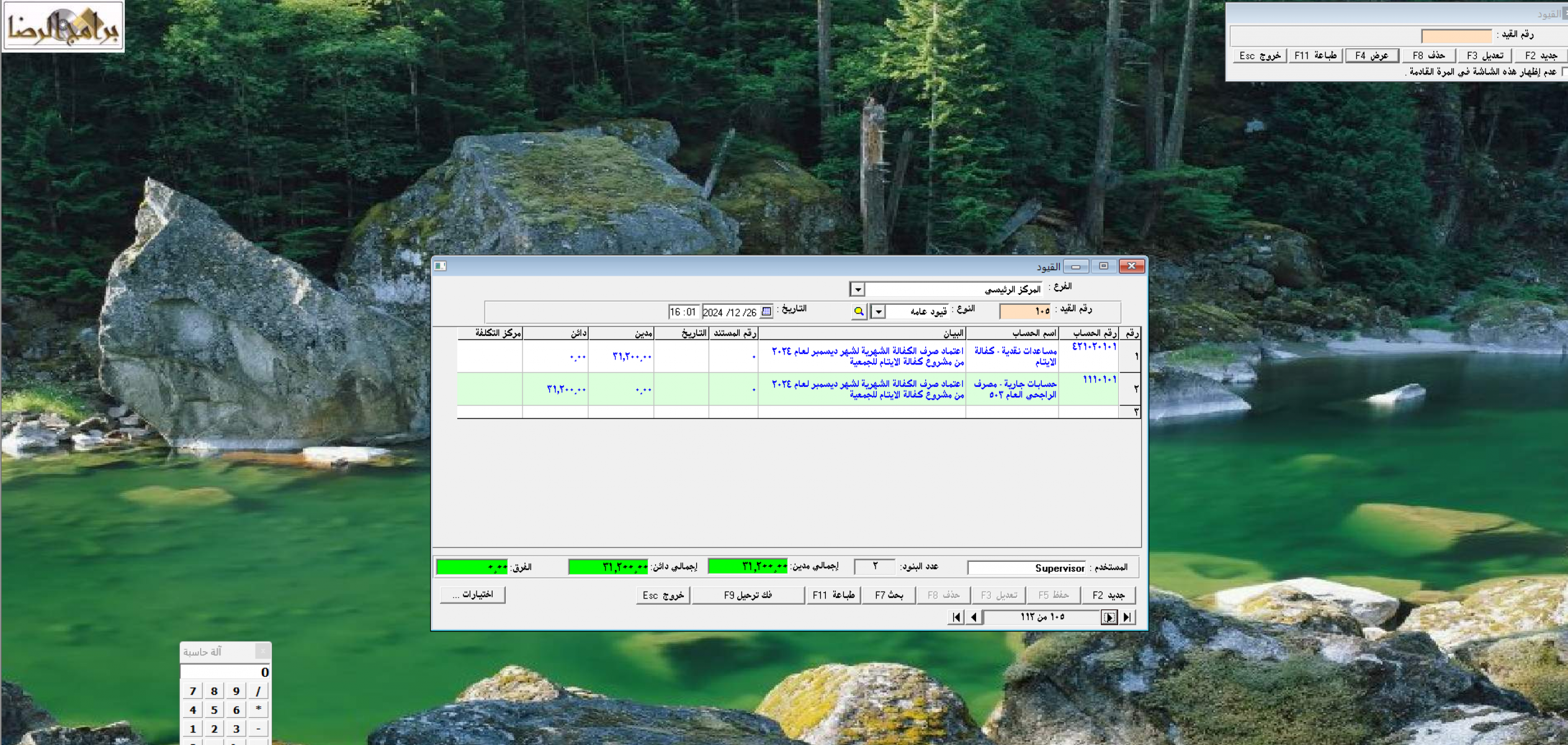Click the البيان column header

pyautogui.click(x=862, y=333)
